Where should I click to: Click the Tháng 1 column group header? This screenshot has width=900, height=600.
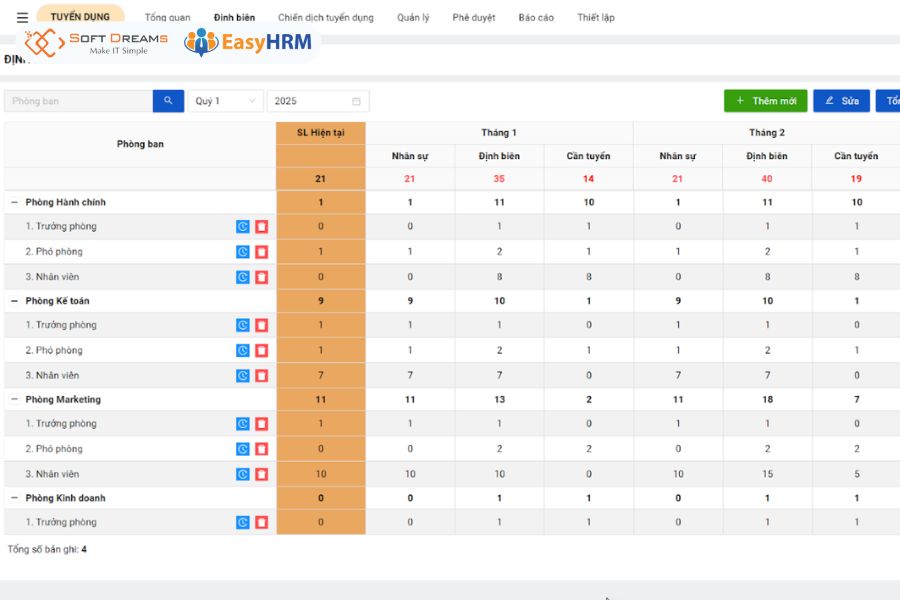click(499, 133)
